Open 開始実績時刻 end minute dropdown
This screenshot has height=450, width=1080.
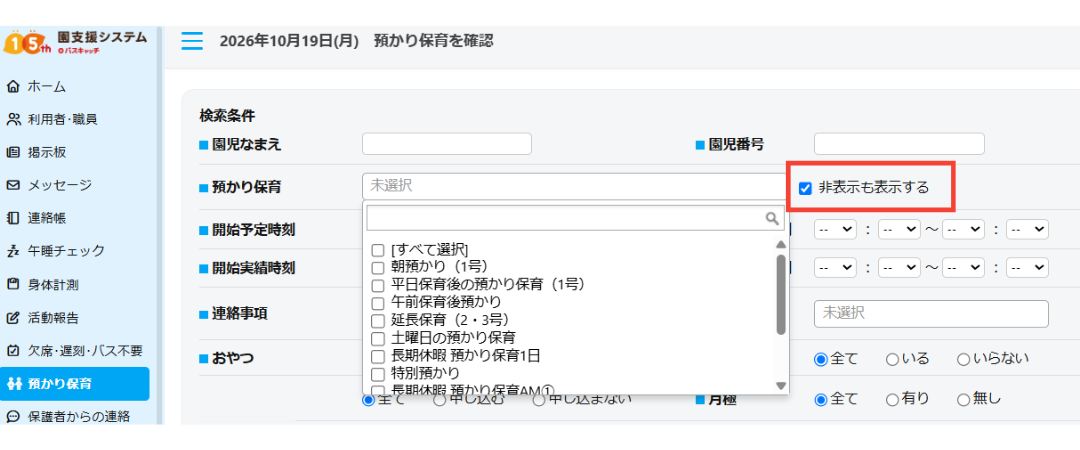pos(1027,267)
